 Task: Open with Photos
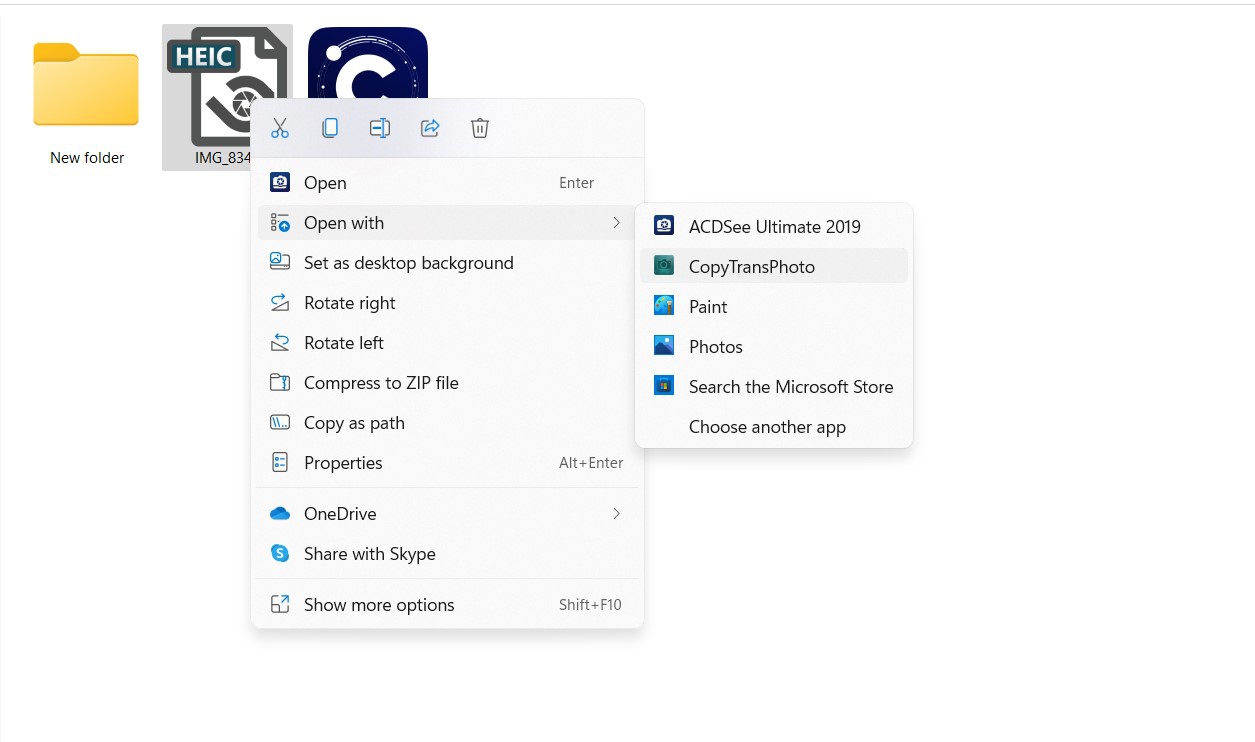click(x=774, y=347)
